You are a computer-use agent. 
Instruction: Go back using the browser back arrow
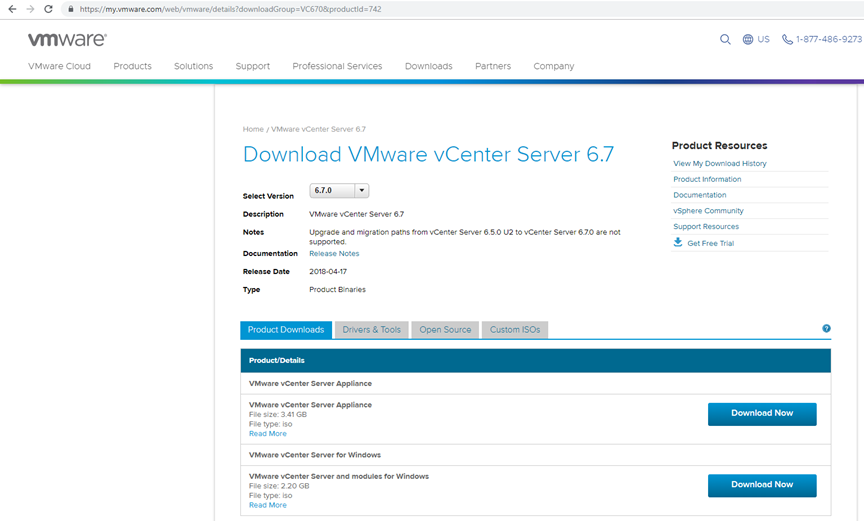(12, 9)
